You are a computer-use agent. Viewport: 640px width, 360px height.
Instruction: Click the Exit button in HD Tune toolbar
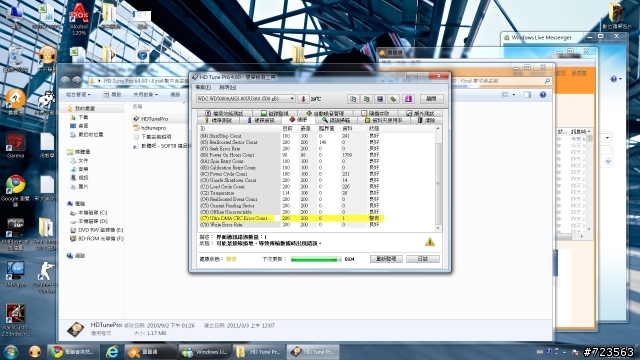(431, 99)
